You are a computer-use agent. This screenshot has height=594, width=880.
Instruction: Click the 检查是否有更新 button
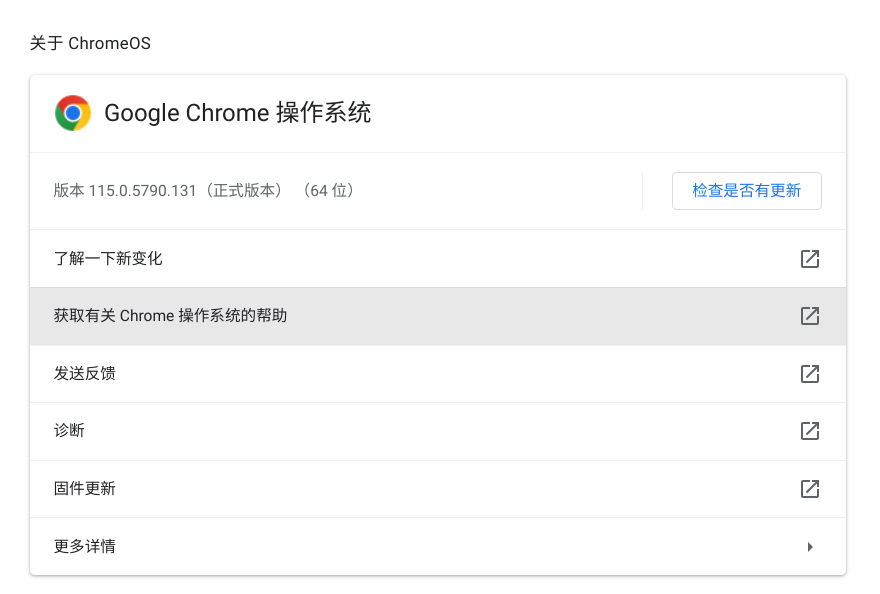[746, 190]
